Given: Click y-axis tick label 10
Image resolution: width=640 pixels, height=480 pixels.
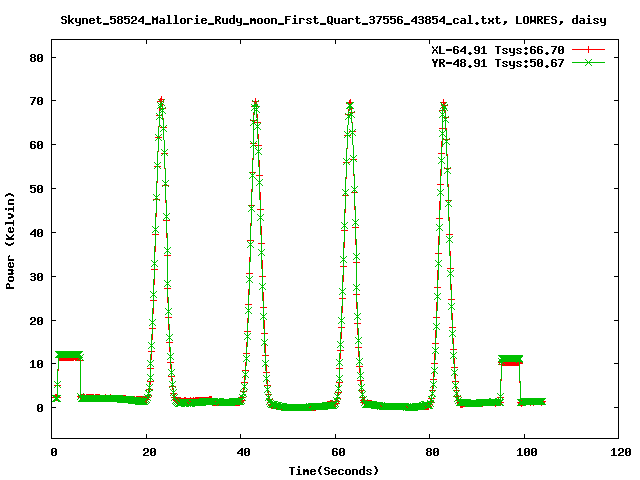Looking at the screenshot, I should (x=36, y=364).
